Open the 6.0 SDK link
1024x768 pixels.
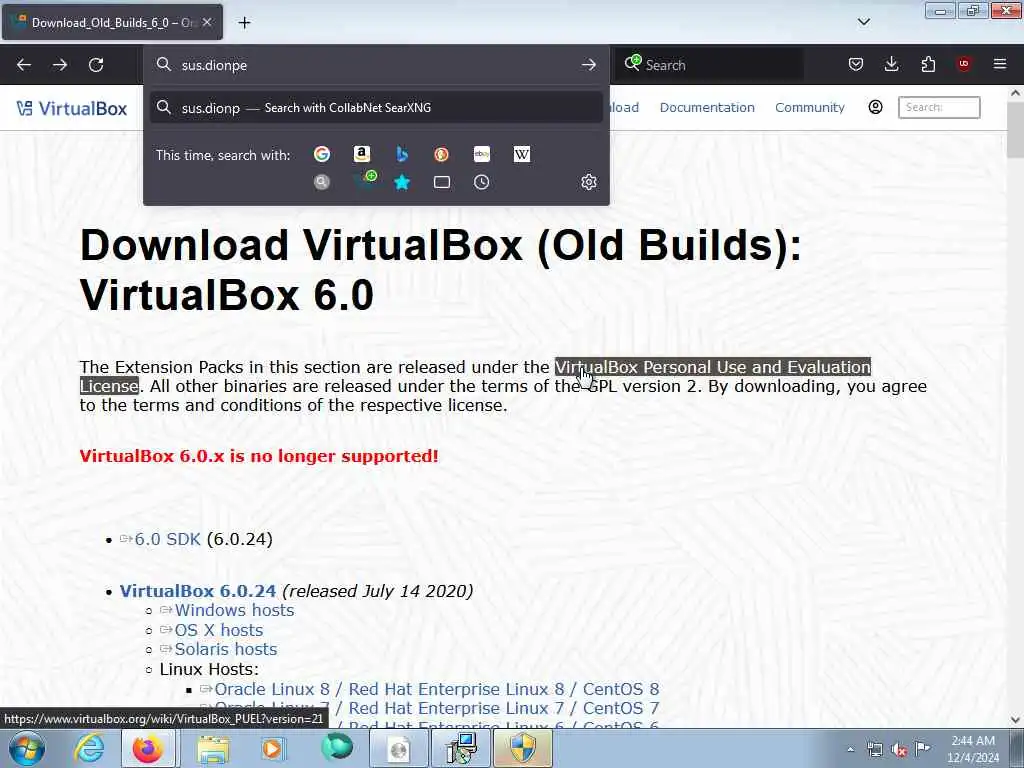point(167,539)
